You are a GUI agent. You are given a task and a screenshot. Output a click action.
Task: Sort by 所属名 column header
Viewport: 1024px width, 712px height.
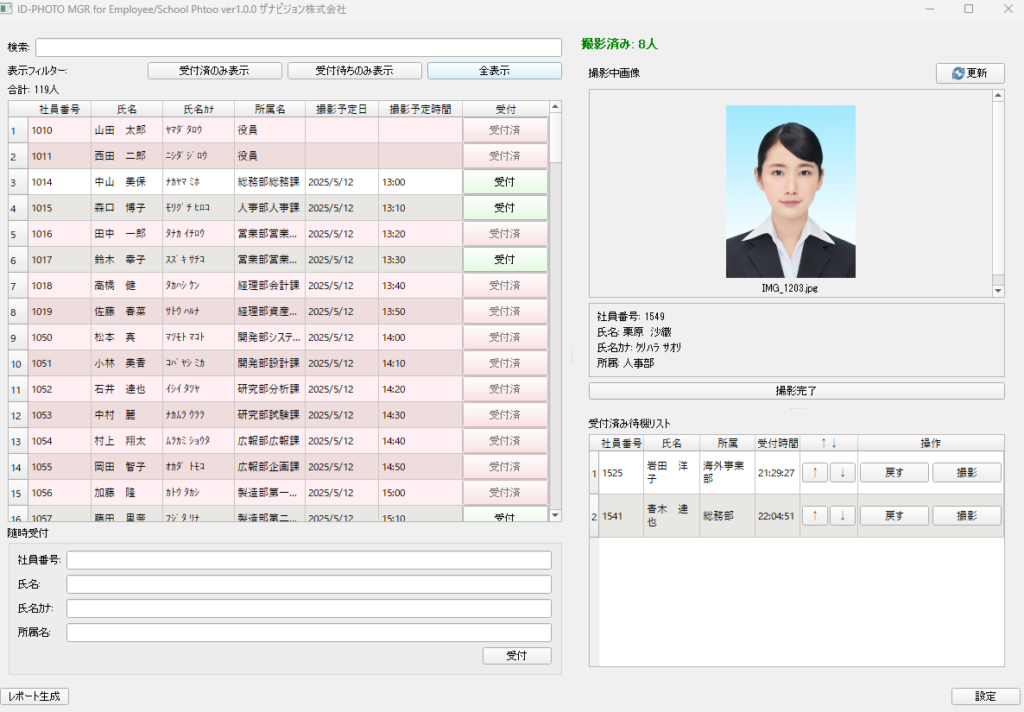[x=270, y=109]
